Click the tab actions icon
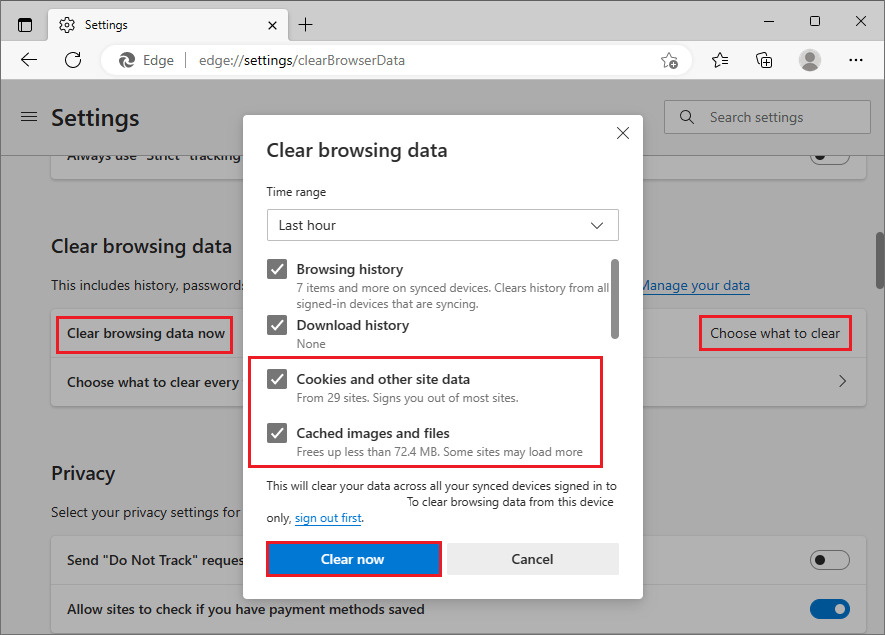This screenshot has height=635, width=885. 24,24
